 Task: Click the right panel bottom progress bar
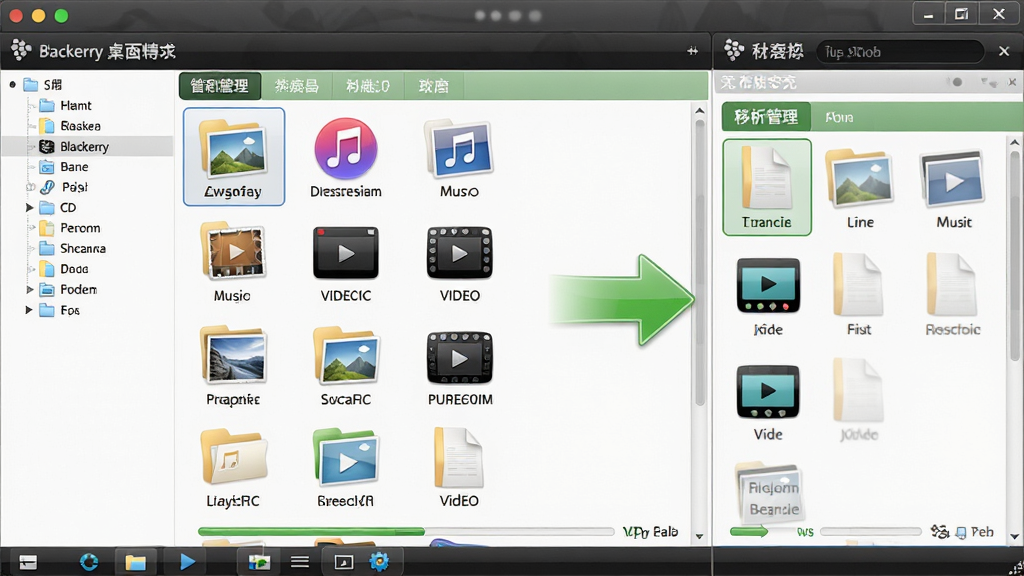coord(871,532)
